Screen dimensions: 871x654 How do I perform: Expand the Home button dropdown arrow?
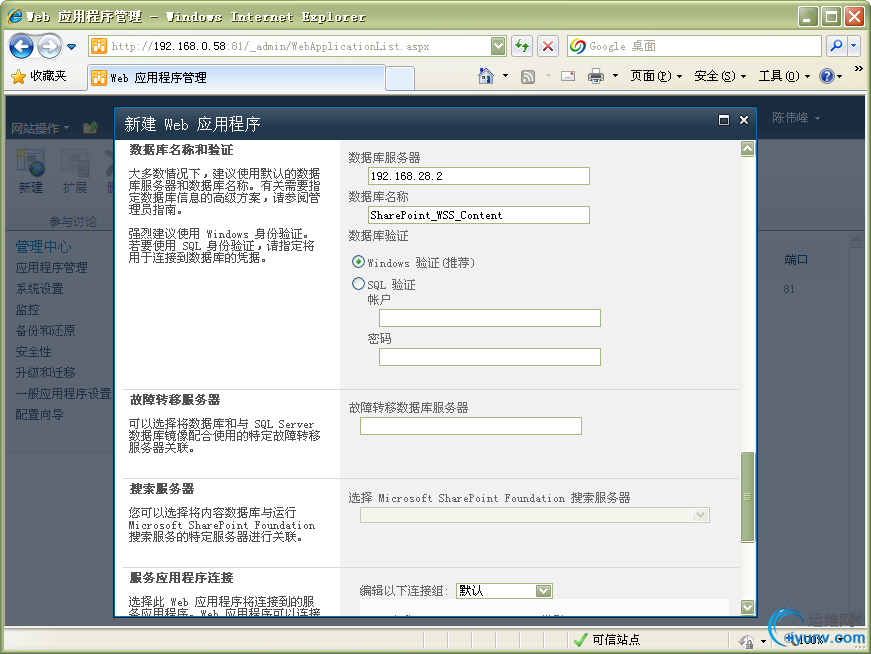click(505, 76)
